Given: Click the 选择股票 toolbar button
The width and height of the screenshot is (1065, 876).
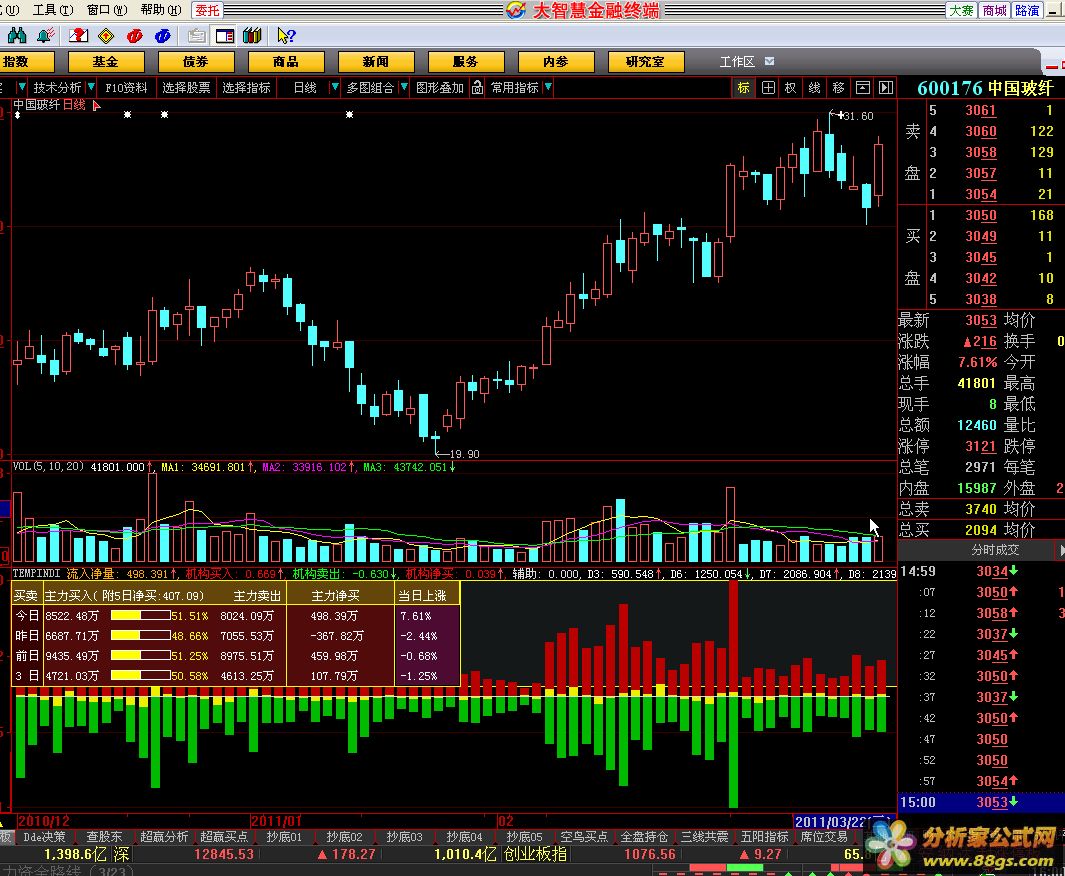Looking at the screenshot, I should point(187,88).
